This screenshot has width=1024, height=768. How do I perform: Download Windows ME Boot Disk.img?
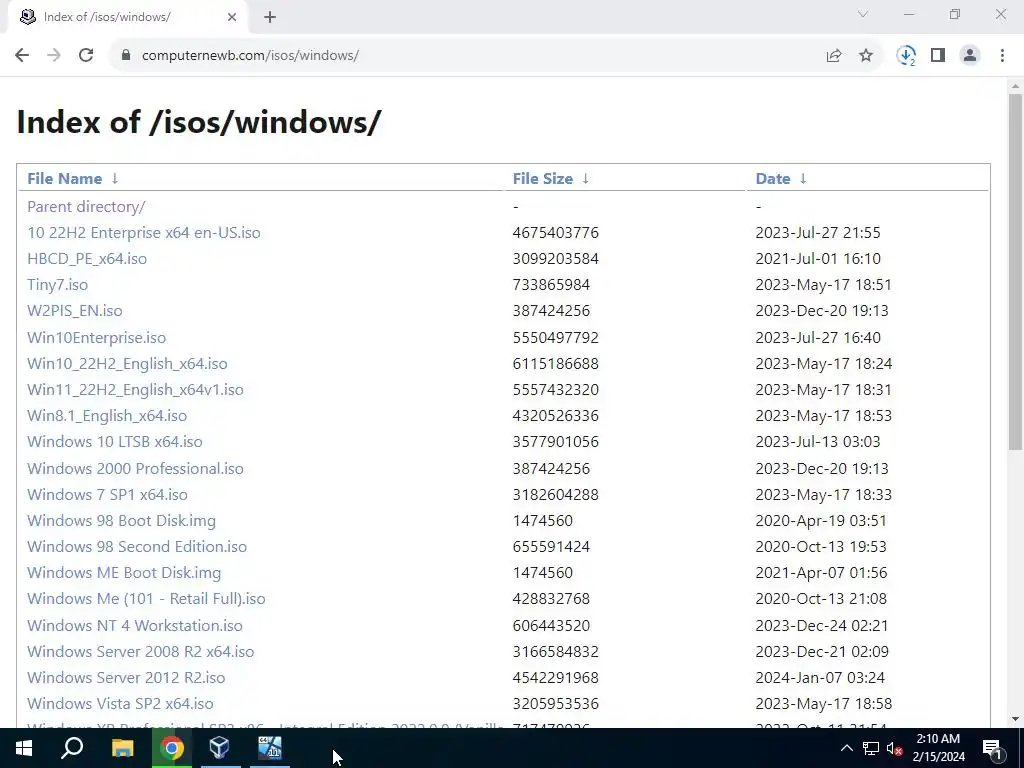pos(124,573)
